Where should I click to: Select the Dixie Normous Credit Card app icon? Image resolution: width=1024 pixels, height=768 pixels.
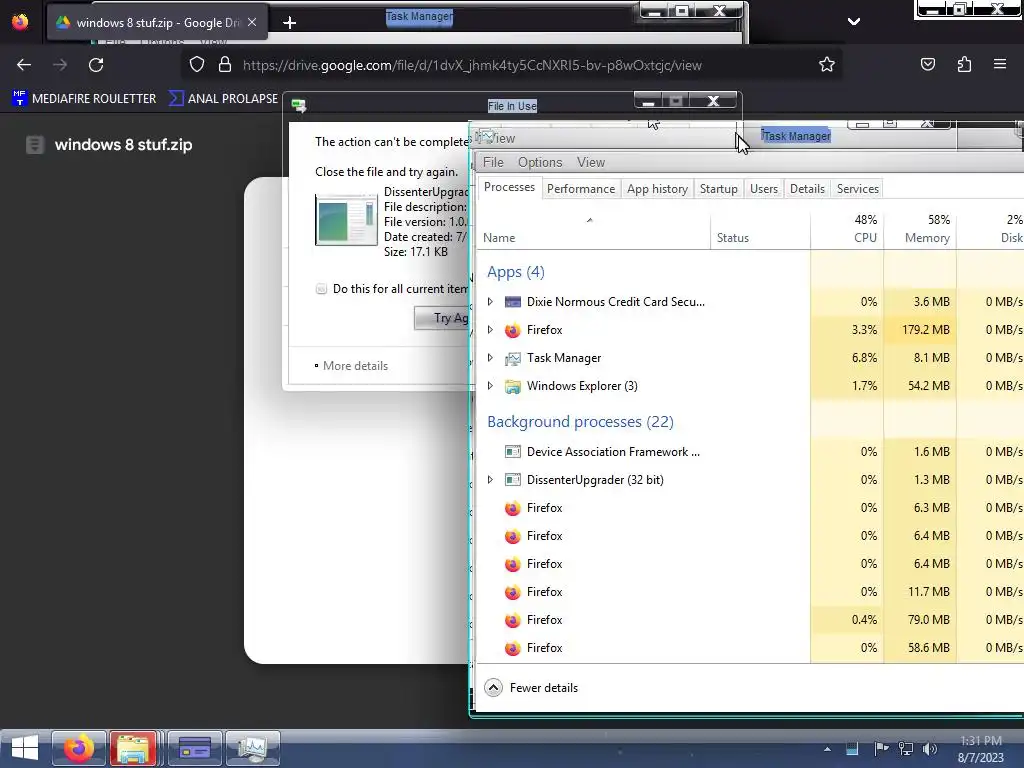point(513,302)
